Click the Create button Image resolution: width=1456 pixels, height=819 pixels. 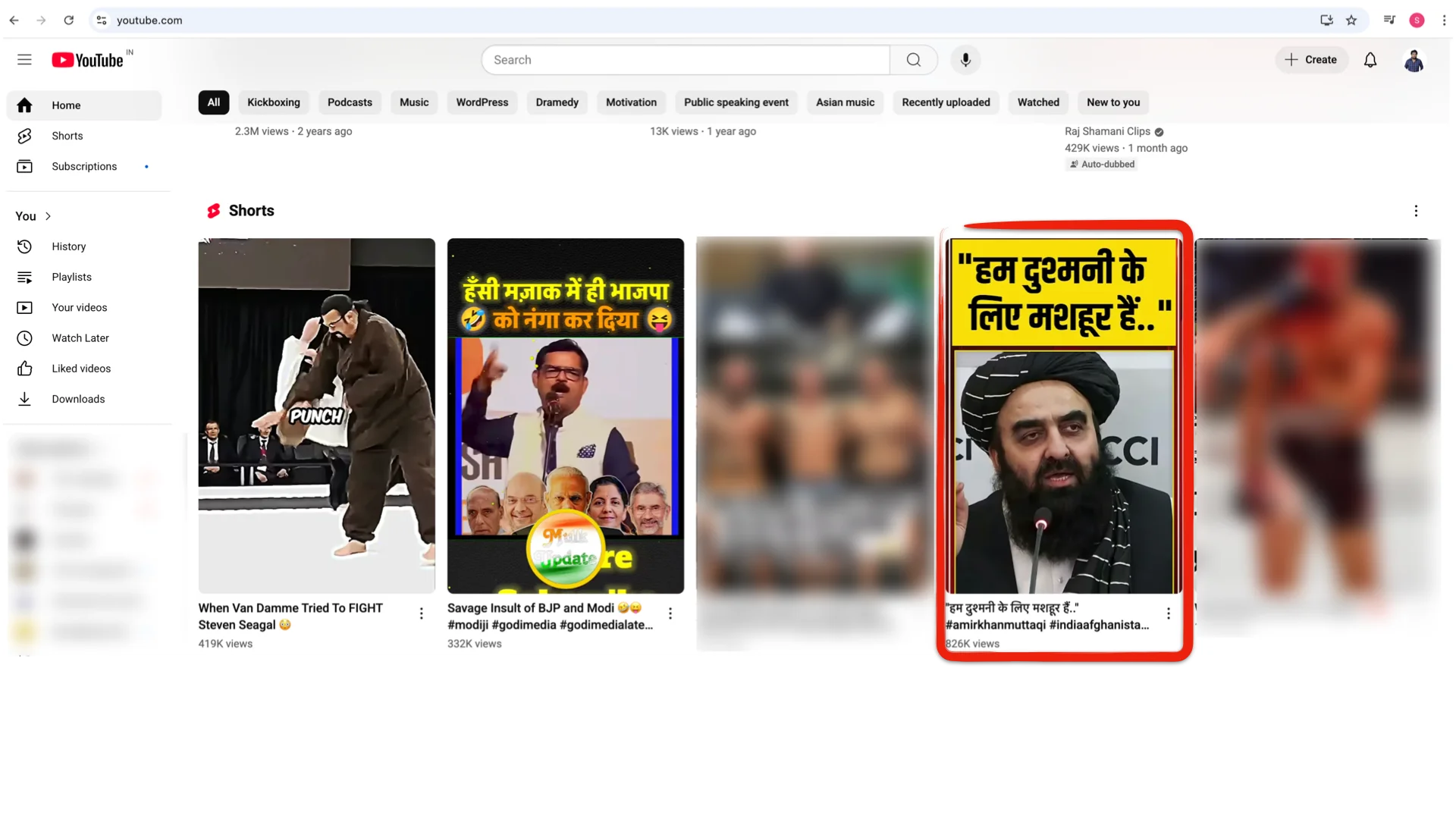click(1311, 60)
